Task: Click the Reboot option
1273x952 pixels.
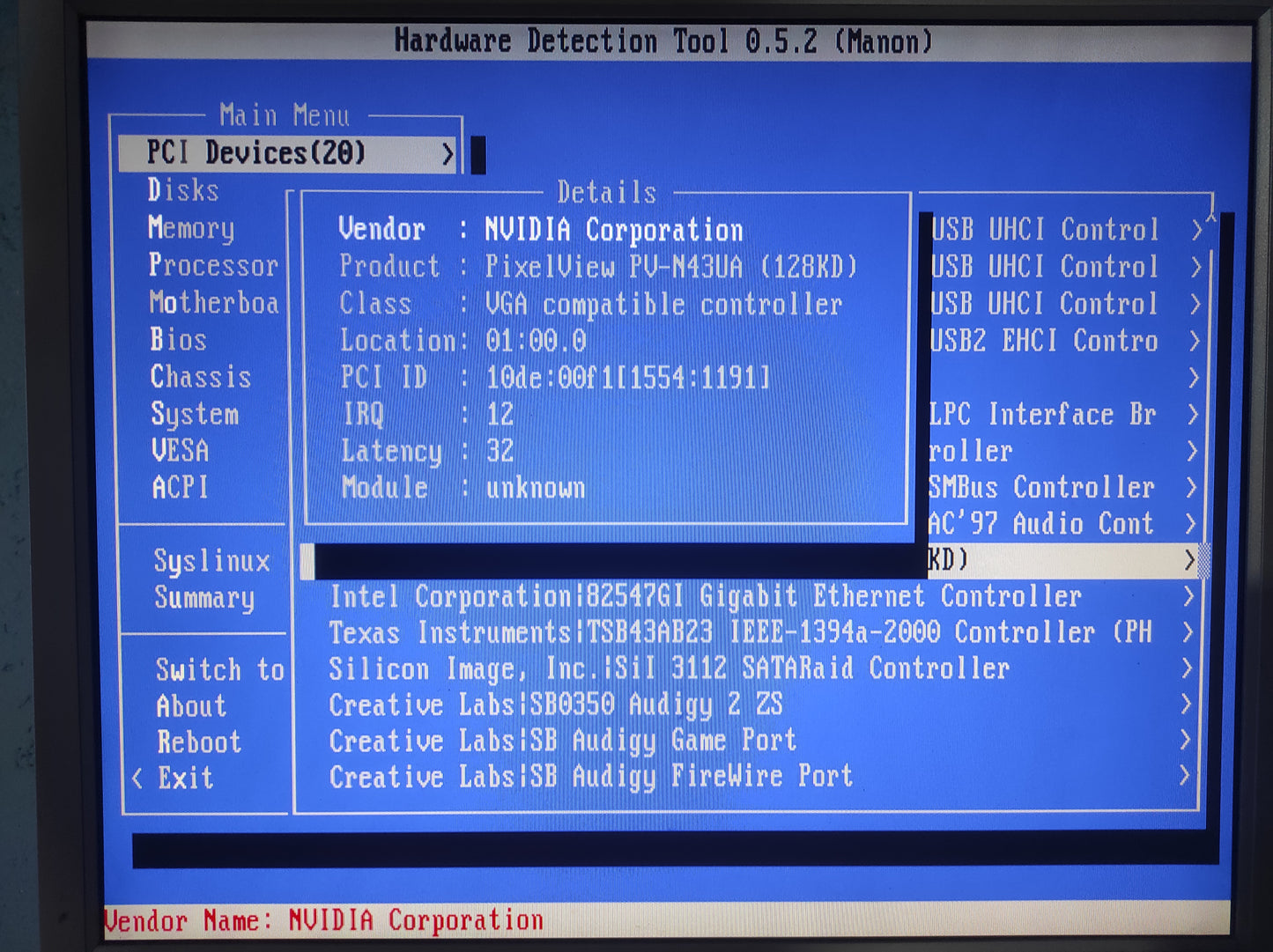Action: (199, 742)
